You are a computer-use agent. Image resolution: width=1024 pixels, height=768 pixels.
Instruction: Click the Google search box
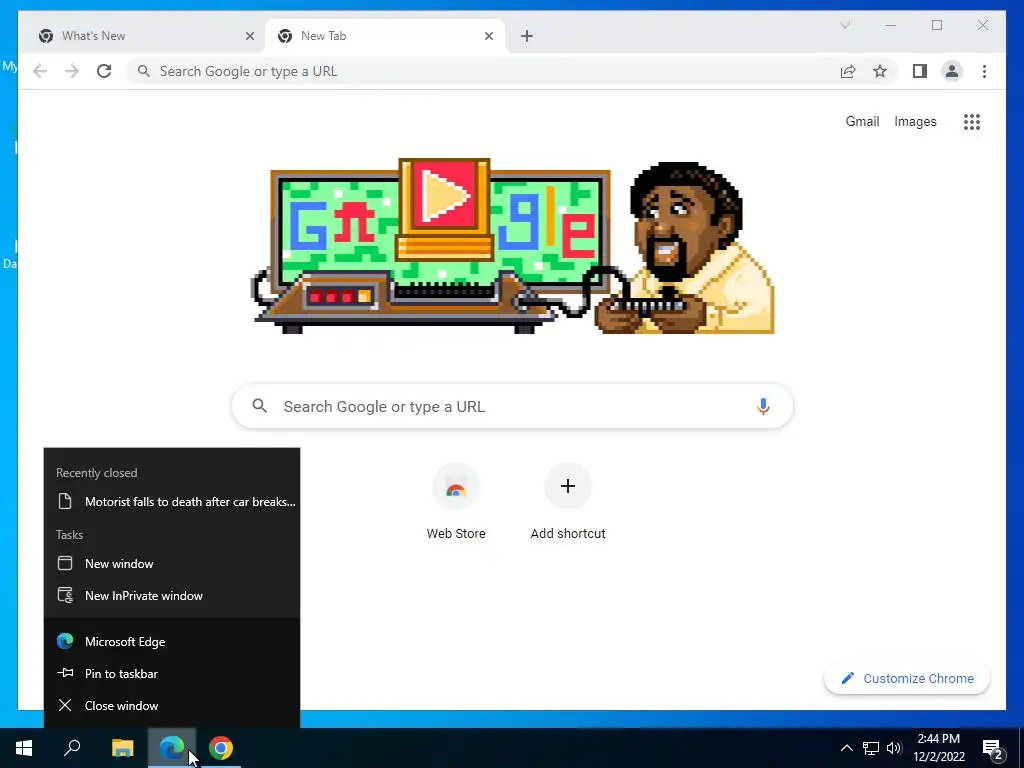[x=512, y=406]
